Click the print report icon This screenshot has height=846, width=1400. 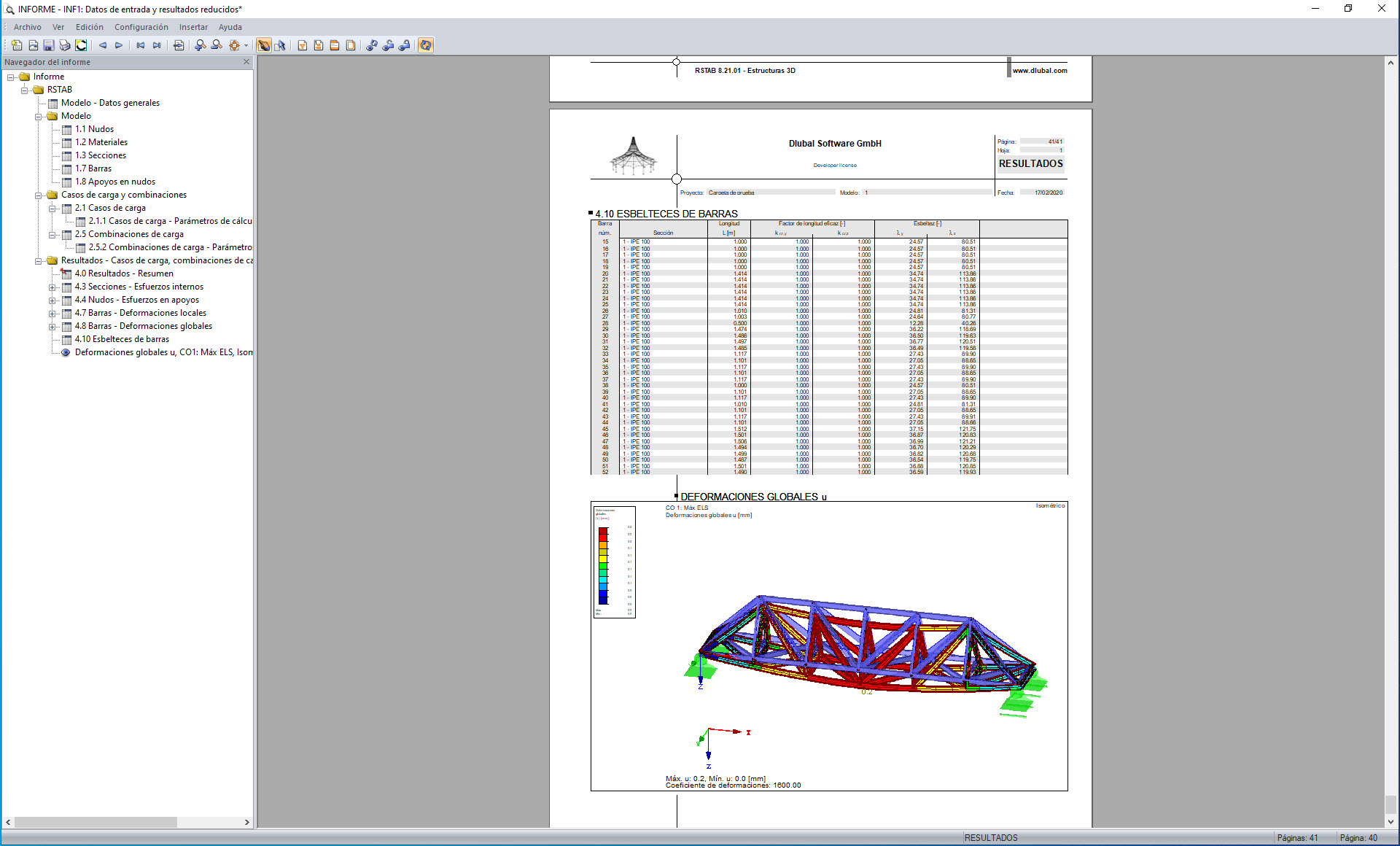(x=65, y=45)
